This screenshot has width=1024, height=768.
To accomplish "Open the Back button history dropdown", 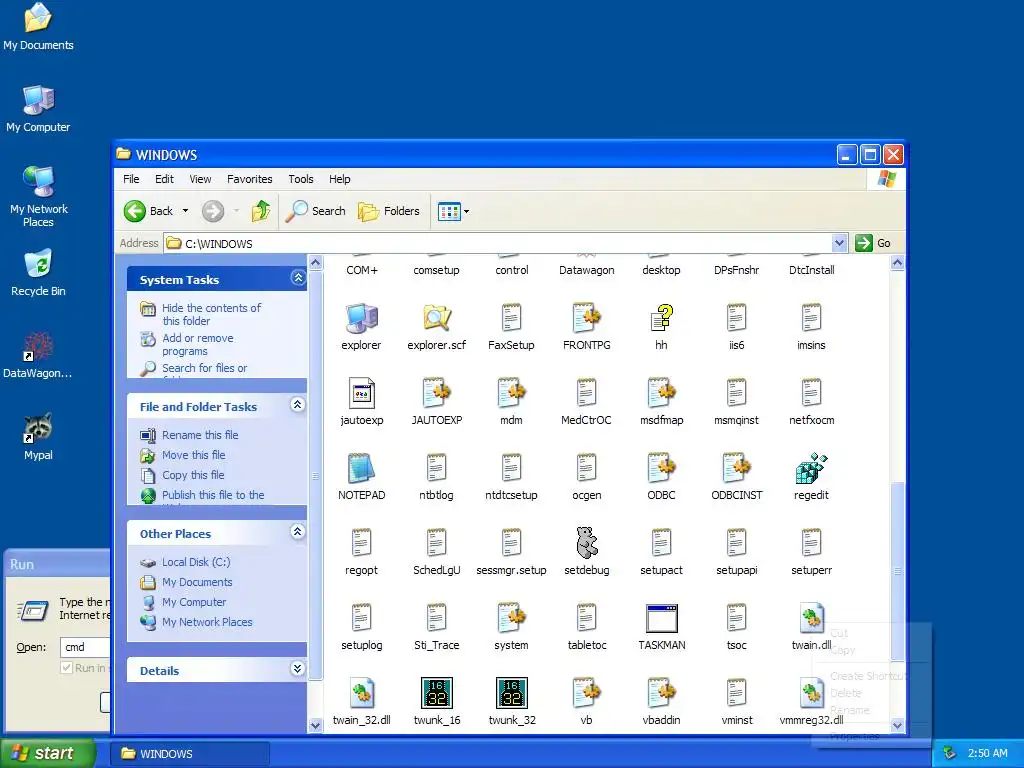I will (185, 211).
